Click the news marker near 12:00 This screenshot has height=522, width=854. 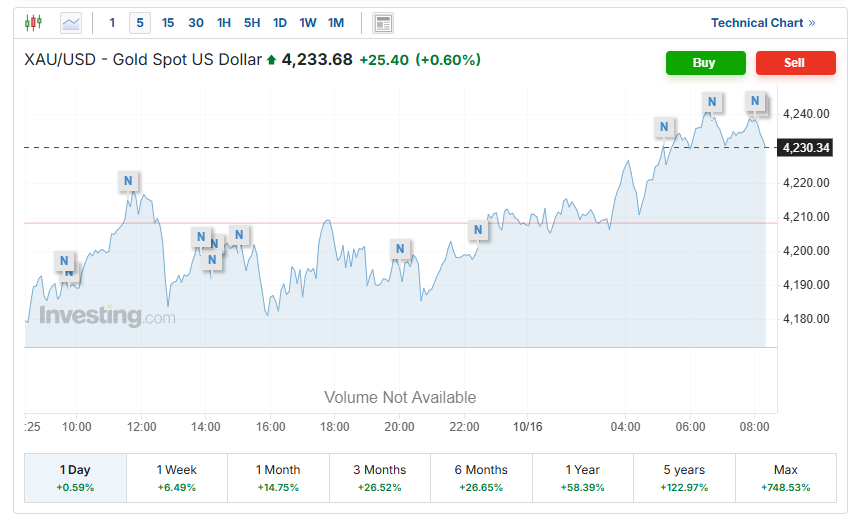128,181
